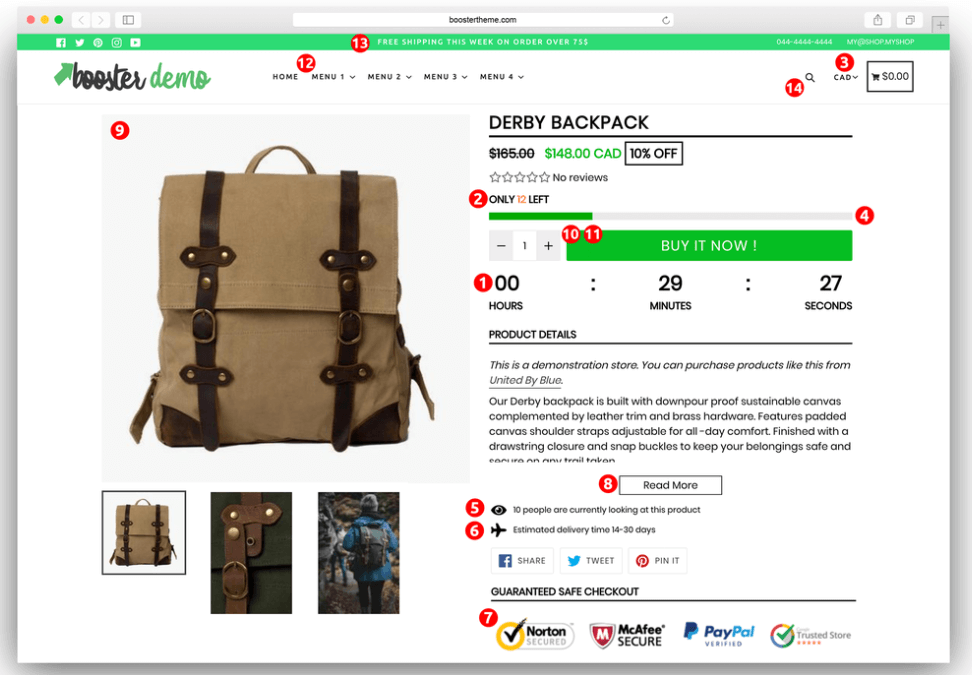Click the Buy It Now button
Screen dimensions: 972x675
pyautogui.click(x=709, y=246)
